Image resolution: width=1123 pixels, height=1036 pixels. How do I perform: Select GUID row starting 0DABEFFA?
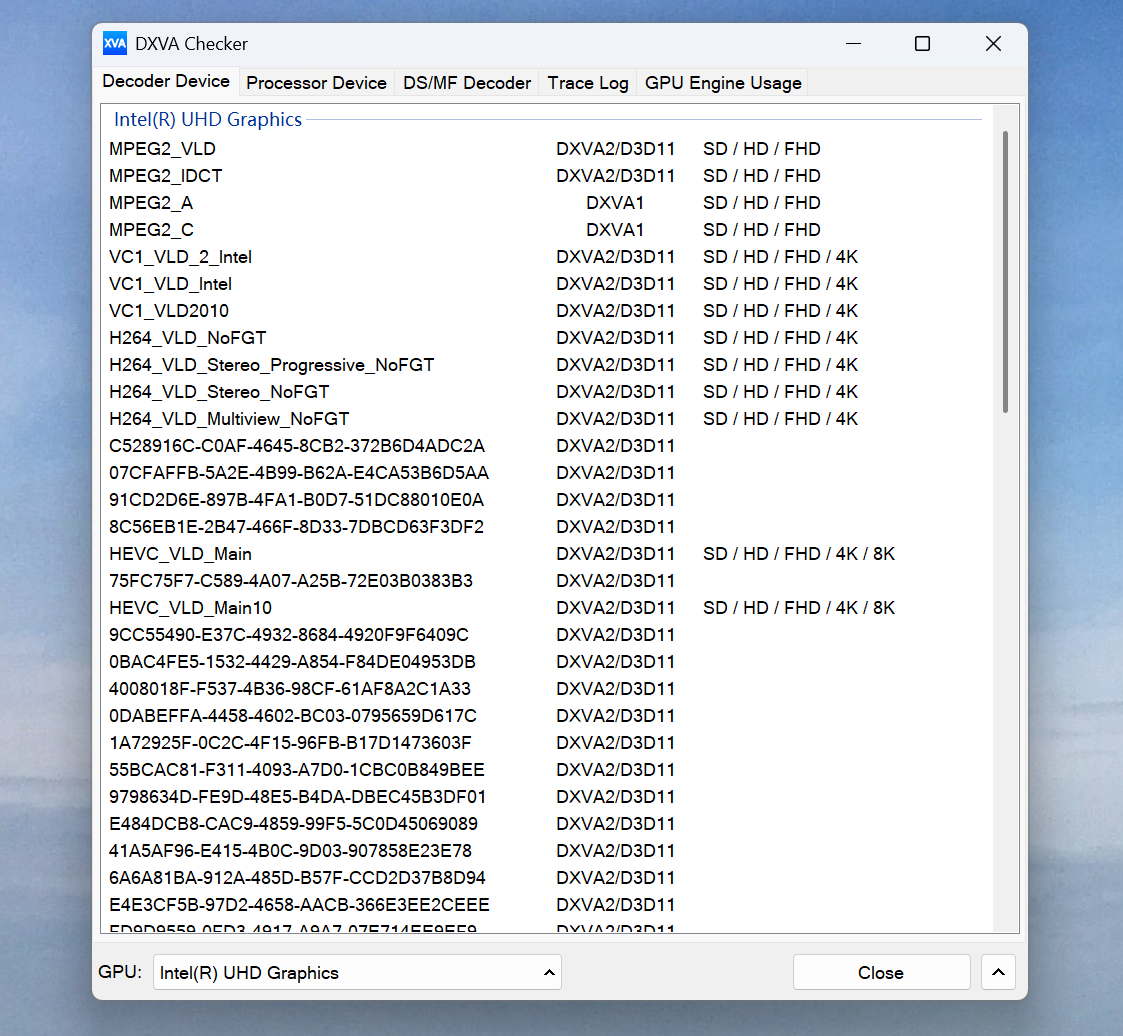[546, 716]
